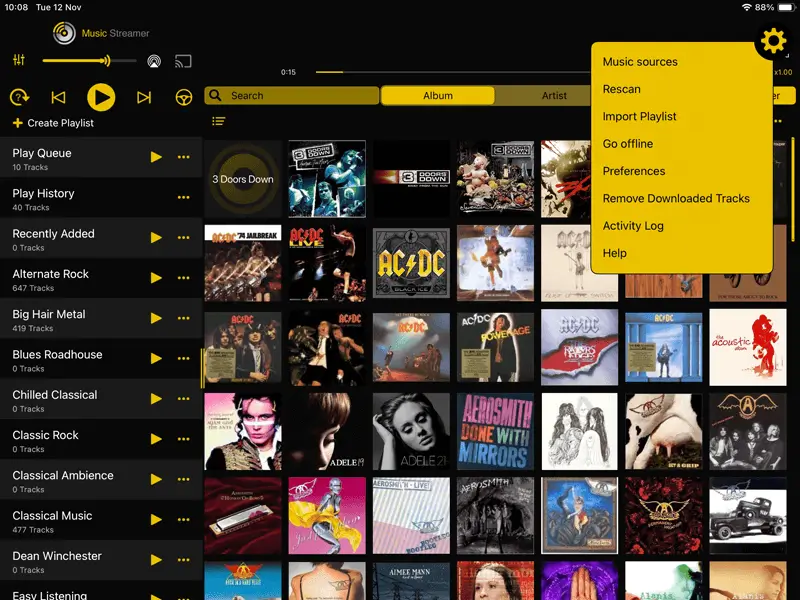Play the Big Hair Metal playlist
This screenshot has height=600, width=800.
[156, 318]
